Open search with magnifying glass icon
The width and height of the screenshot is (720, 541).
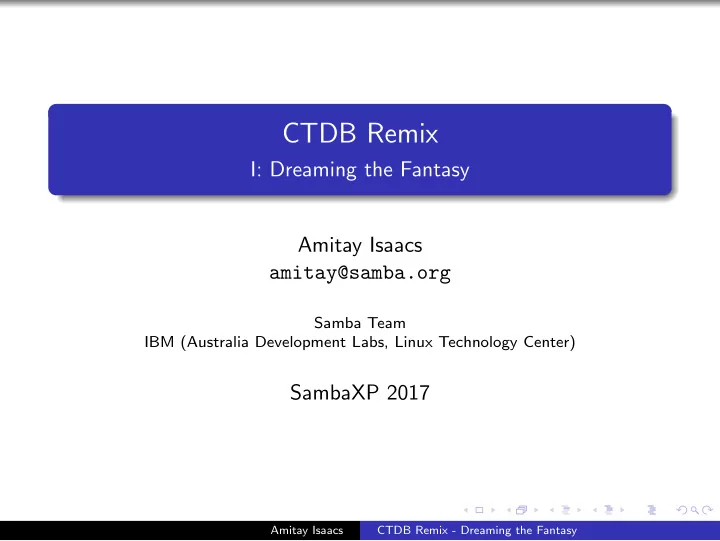click(x=695, y=510)
